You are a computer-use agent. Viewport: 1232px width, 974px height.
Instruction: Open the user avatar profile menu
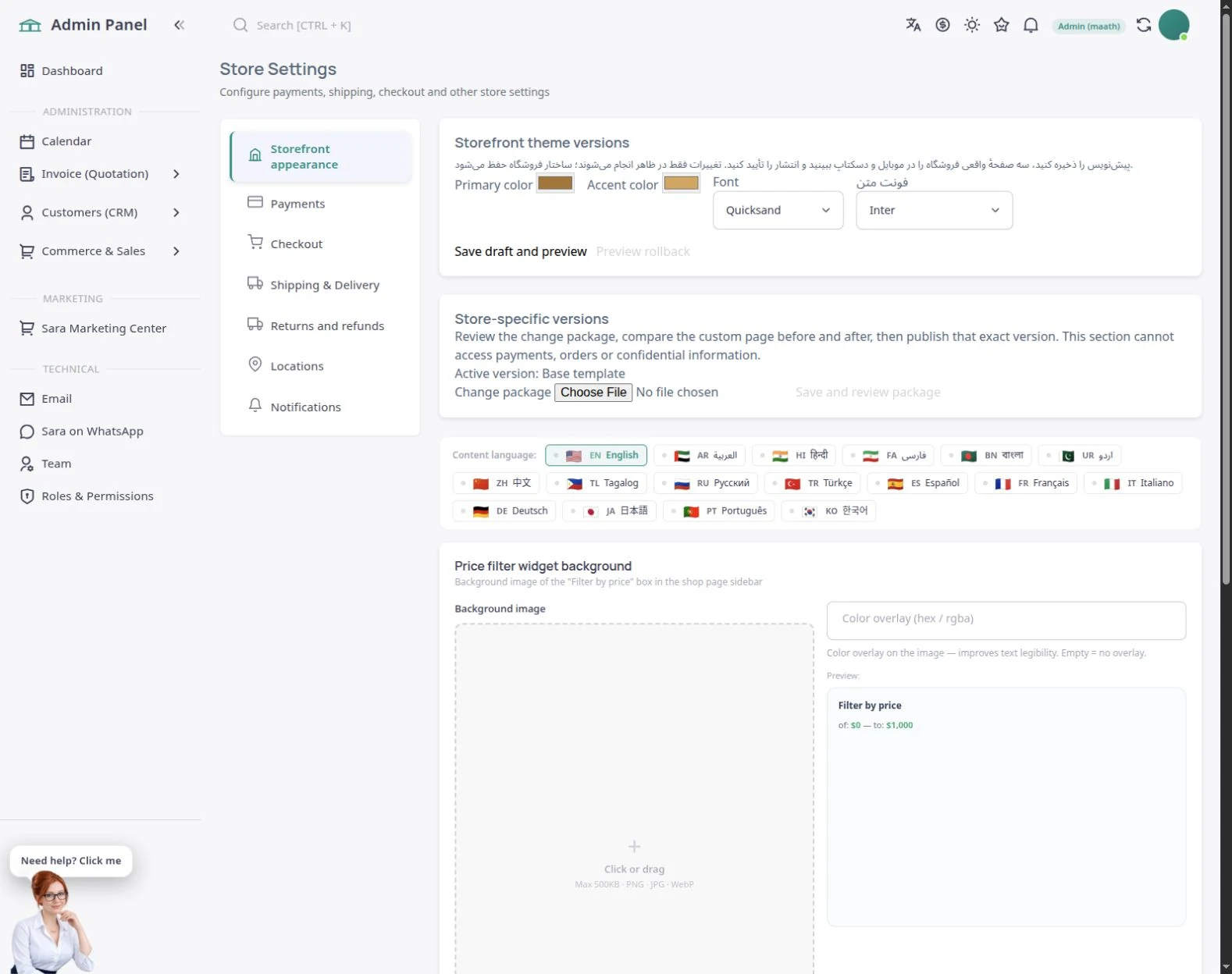[1173, 25]
